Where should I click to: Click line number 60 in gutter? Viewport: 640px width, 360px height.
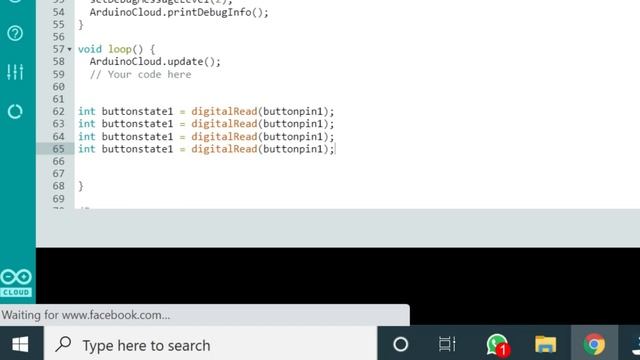click(x=58, y=87)
